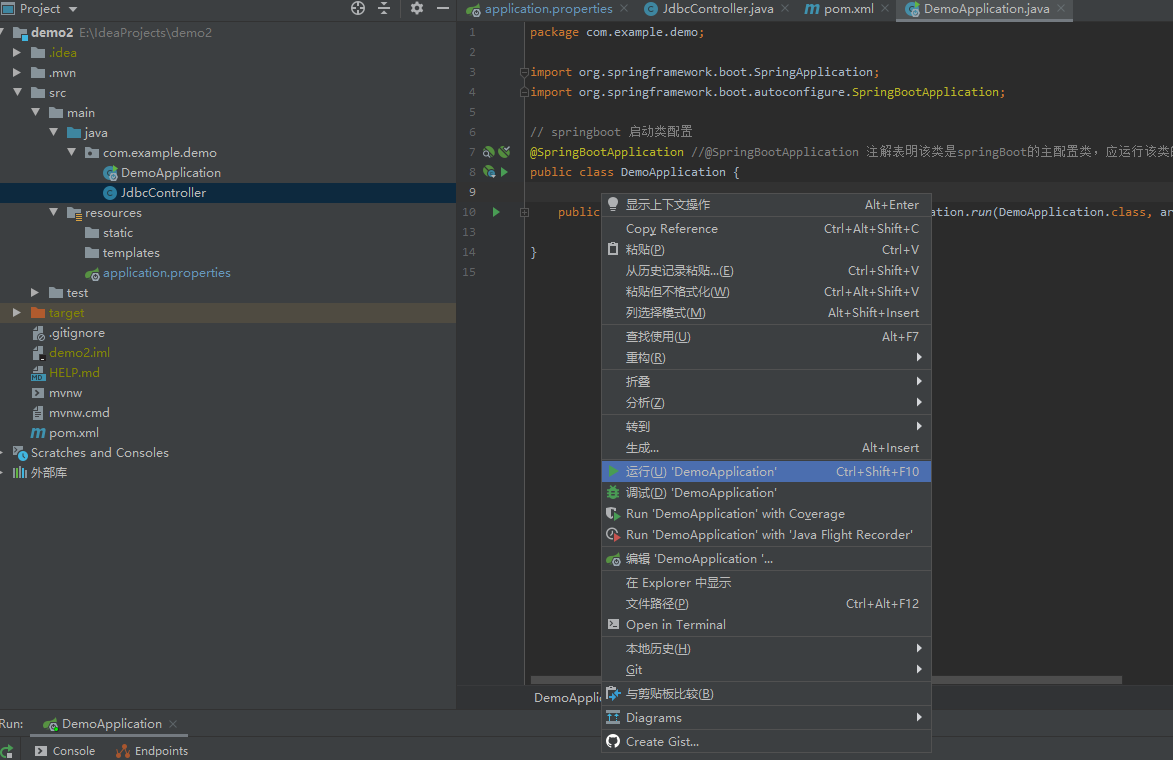
Task: Hide the Project panel with minus icon
Action: pyautogui.click(x=443, y=8)
